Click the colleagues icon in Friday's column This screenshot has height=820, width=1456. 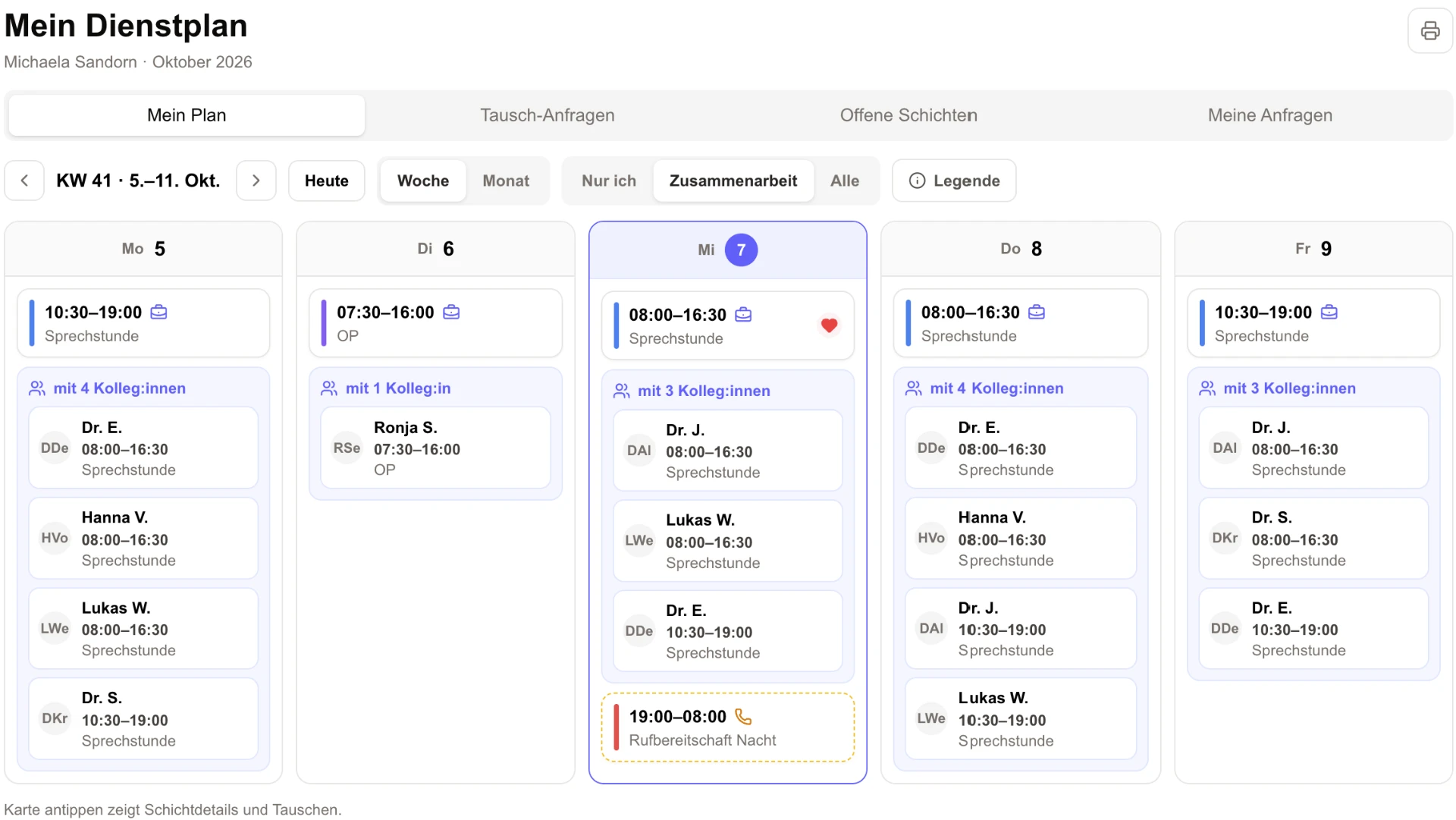1207,388
